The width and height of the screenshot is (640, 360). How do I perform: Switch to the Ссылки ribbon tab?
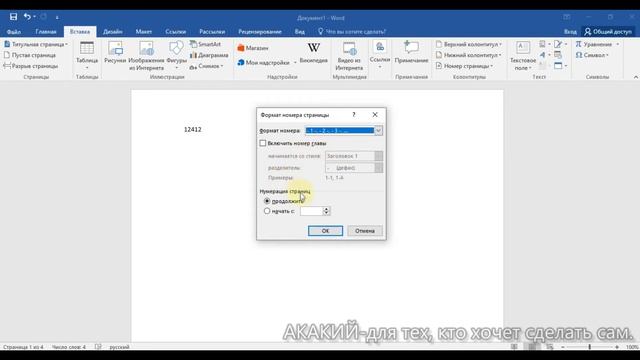tap(176, 31)
